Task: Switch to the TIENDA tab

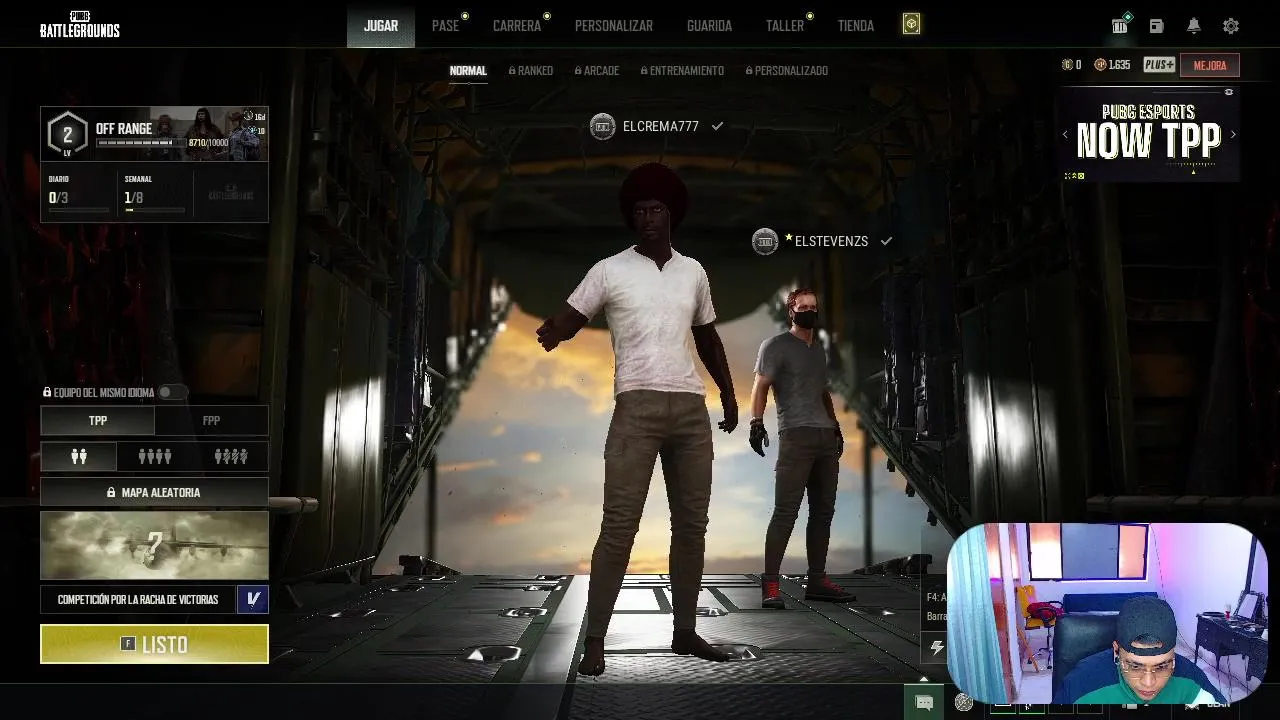Action: (856, 26)
